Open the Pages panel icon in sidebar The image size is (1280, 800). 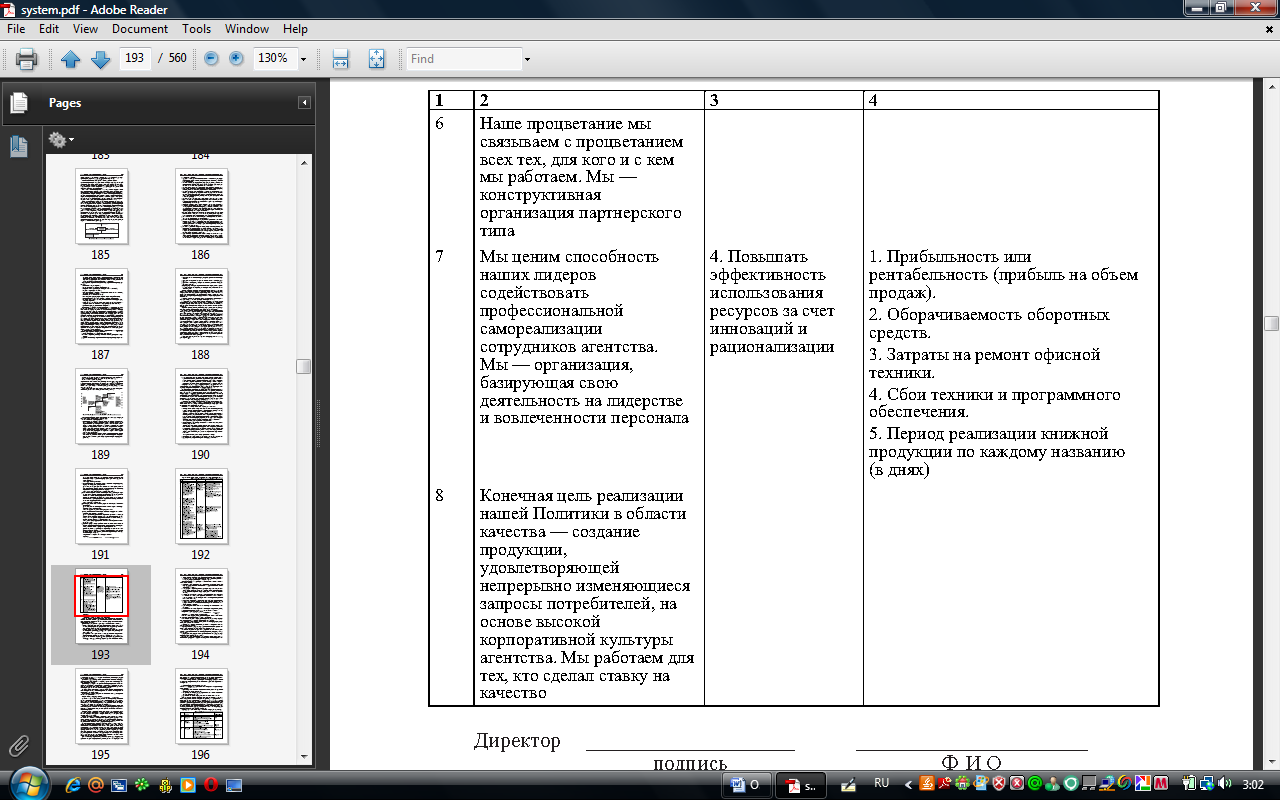pyautogui.click(x=17, y=103)
